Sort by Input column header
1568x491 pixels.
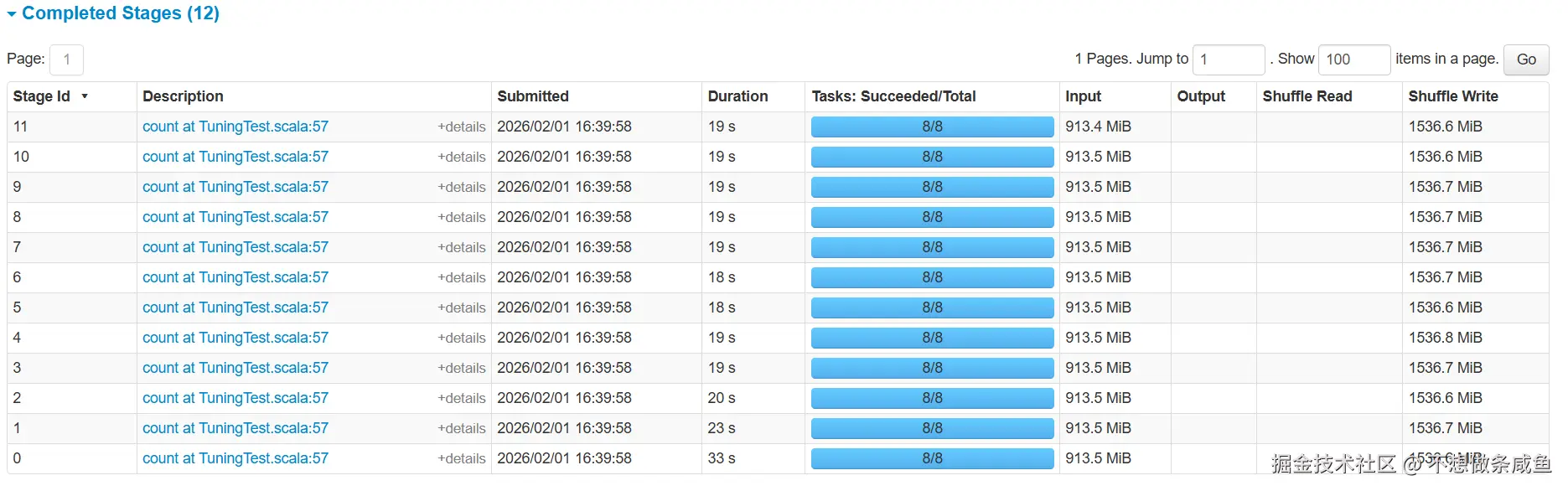[1083, 96]
